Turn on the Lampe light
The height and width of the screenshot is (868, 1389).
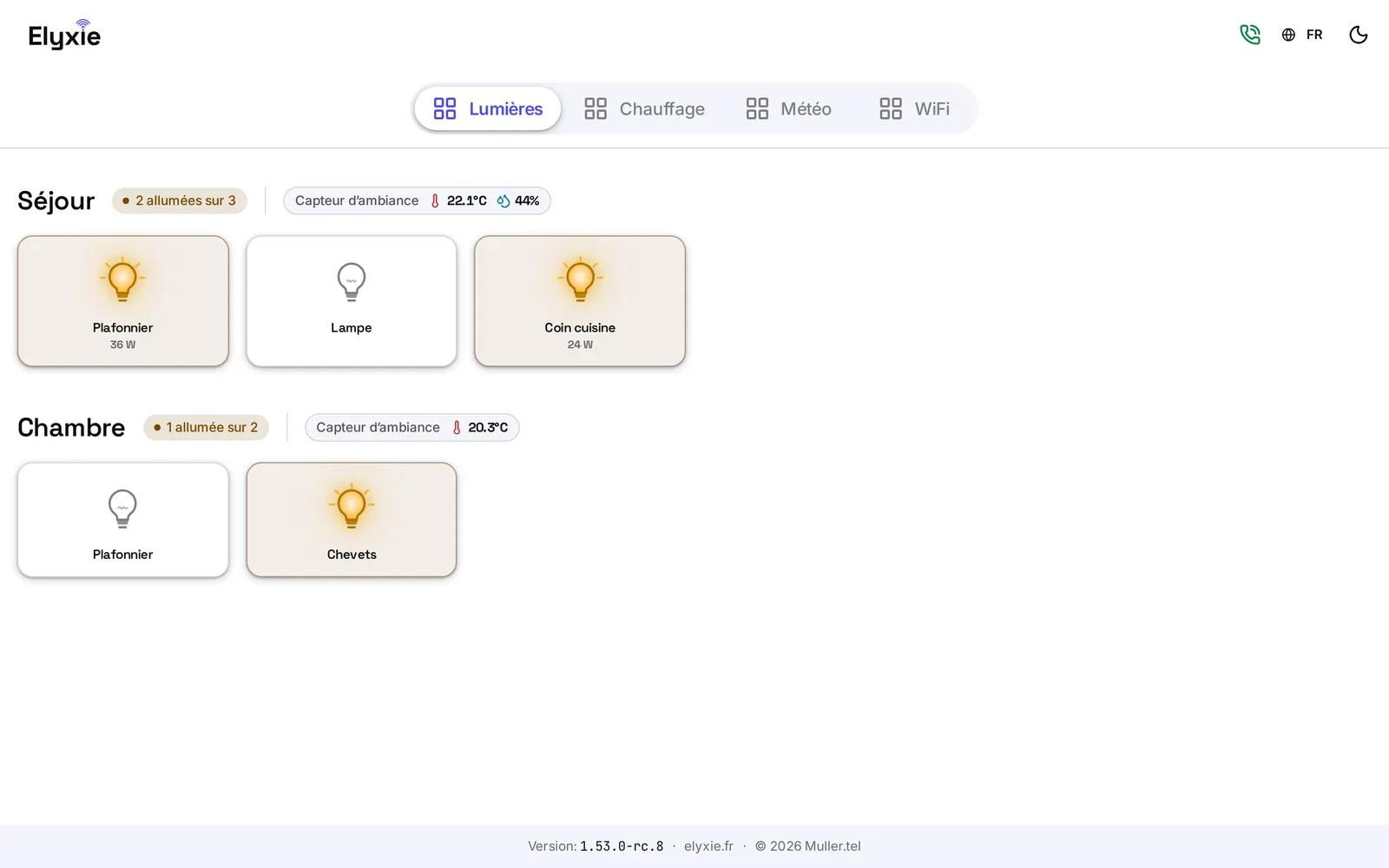coord(352,301)
